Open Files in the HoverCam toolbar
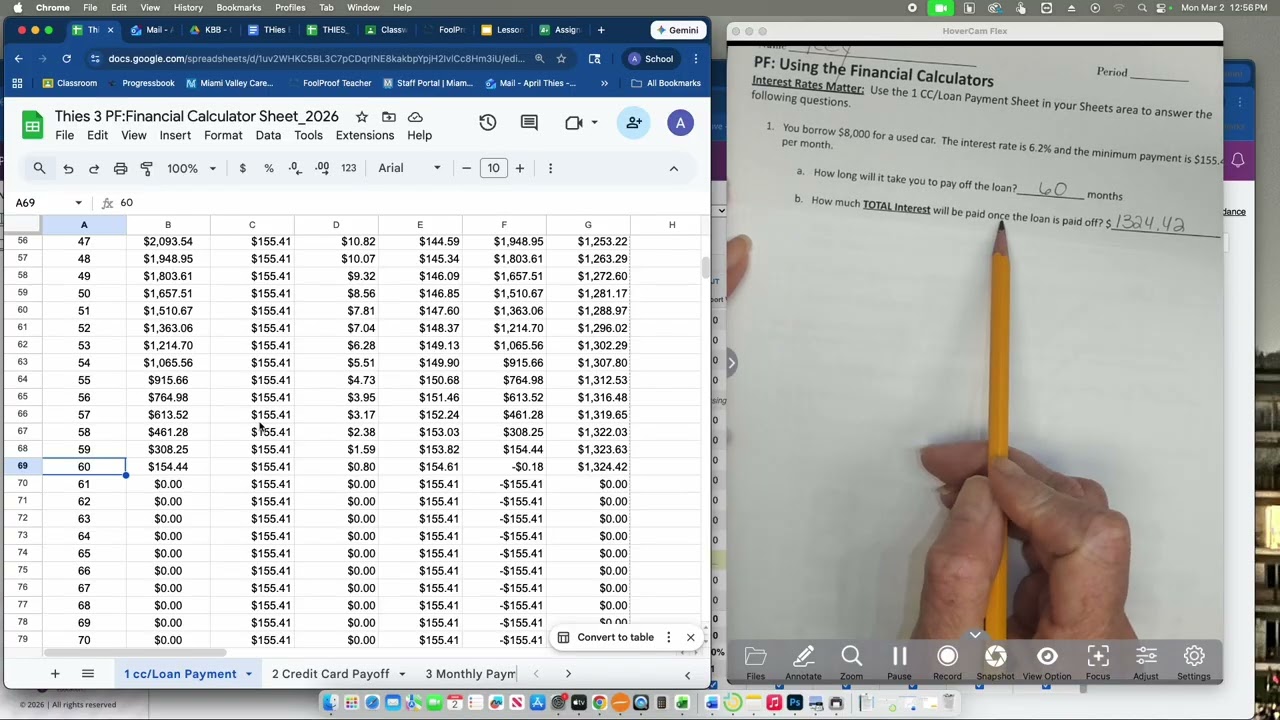Screen dimensions: 1280x720 pyautogui.click(x=755, y=662)
